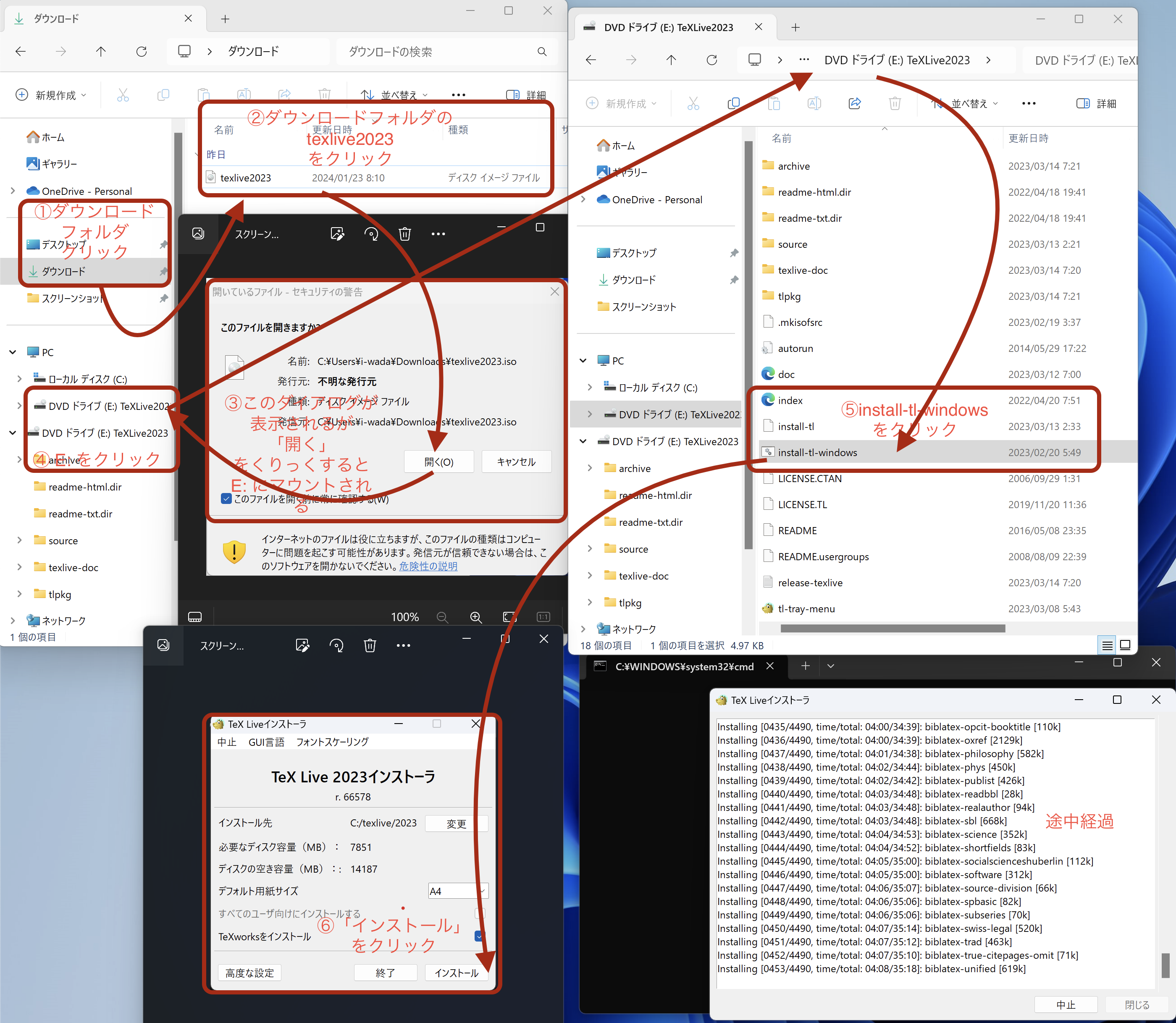This screenshot has height=1023, width=1176.
Task: Click the refresh icon in Downloads explorer window
Action: click(141, 51)
